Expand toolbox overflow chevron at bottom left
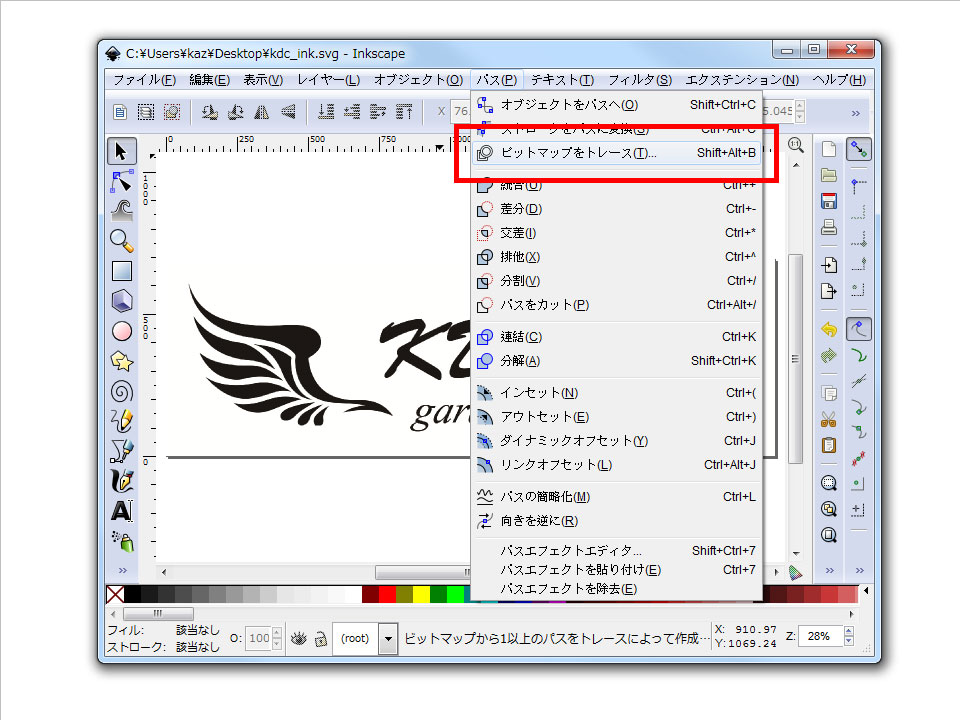Image resolution: width=960 pixels, height=720 pixels. tap(122, 571)
